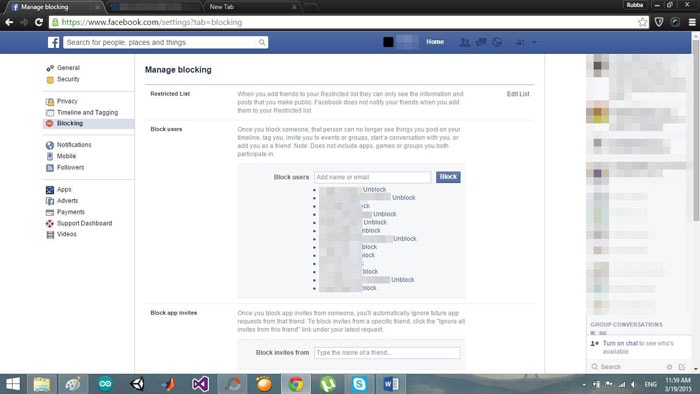Open chat options gear icon
The width and height of the screenshot is (700, 394).
pos(669,367)
